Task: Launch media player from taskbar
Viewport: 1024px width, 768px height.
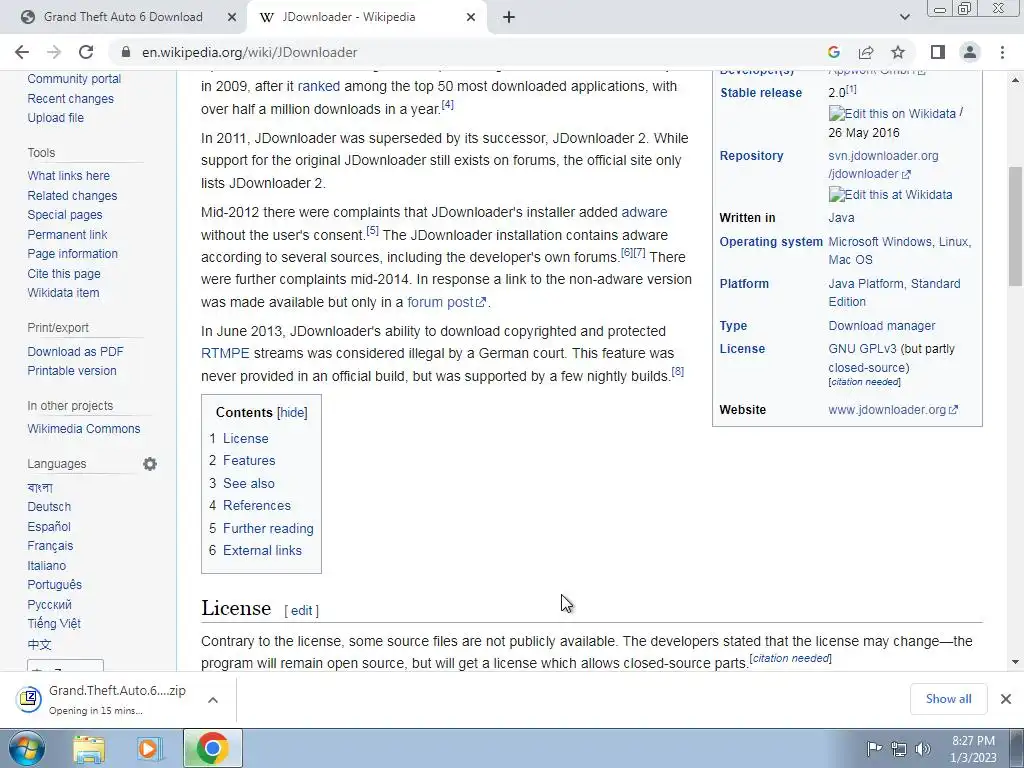Action: 149,748
